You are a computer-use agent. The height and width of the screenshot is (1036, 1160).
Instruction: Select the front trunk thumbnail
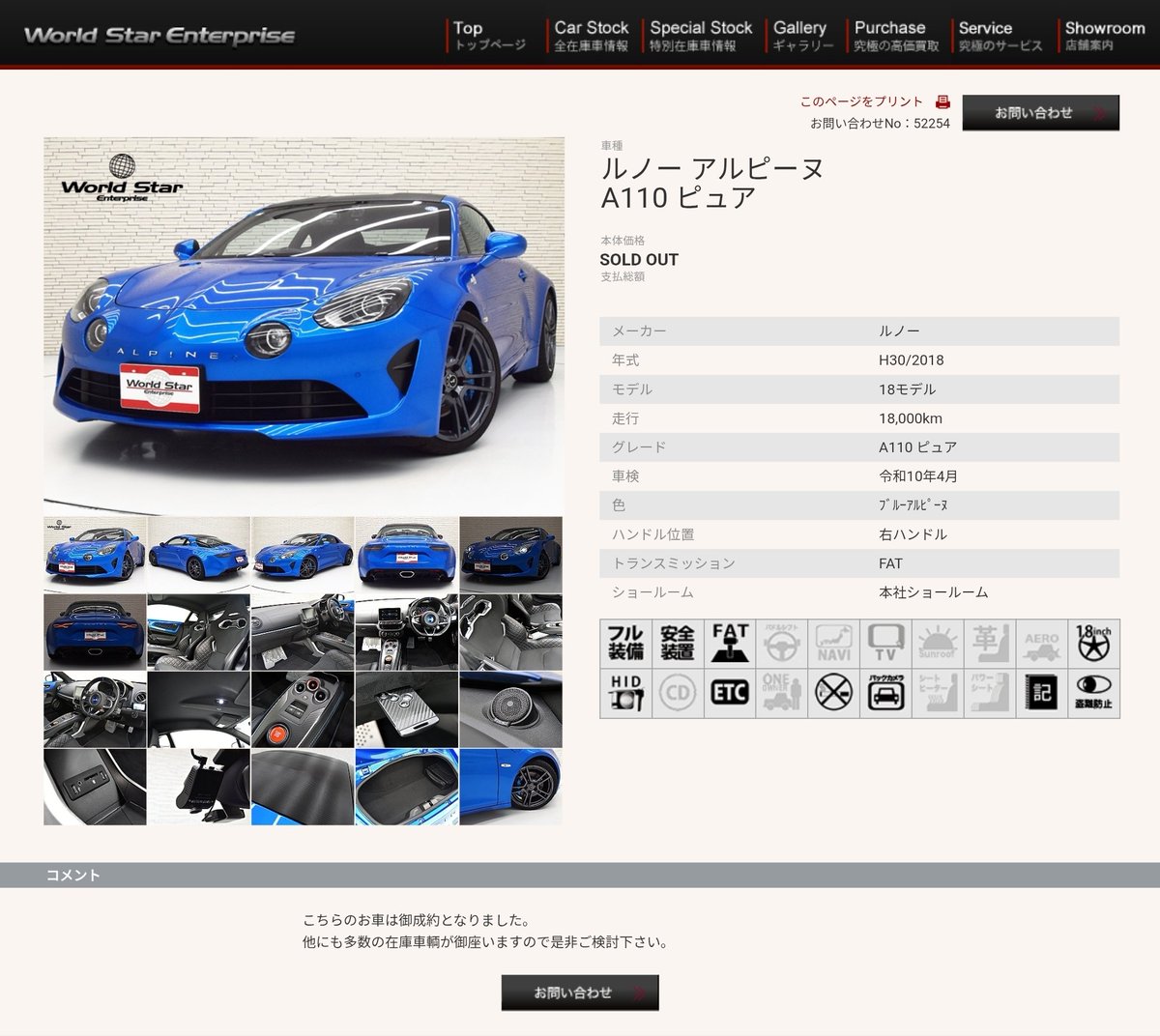pyautogui.click(x=407, y=787)
